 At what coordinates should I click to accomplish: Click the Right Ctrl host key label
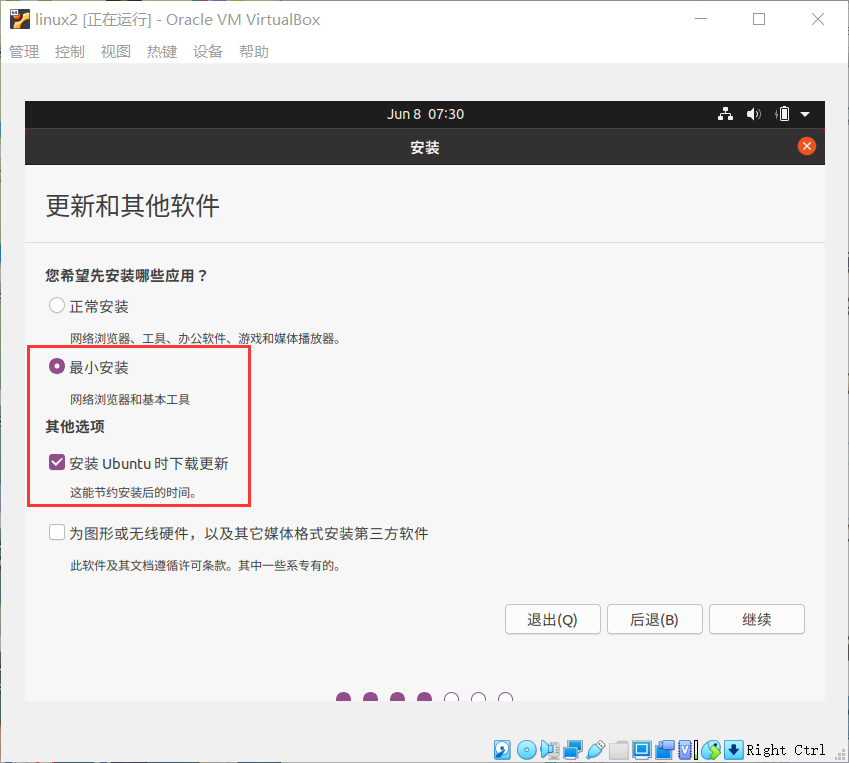point(786,750)
